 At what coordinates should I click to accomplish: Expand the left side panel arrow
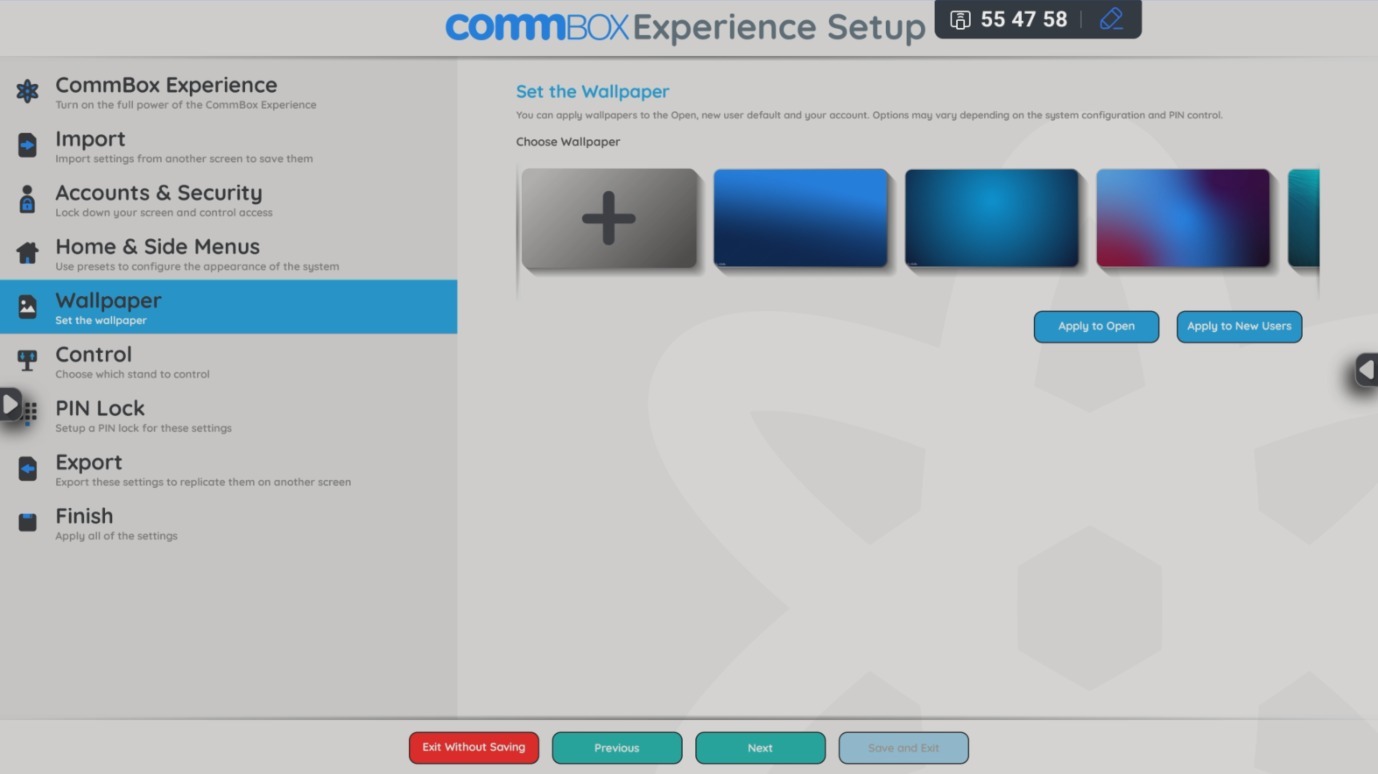coord(10,404)
